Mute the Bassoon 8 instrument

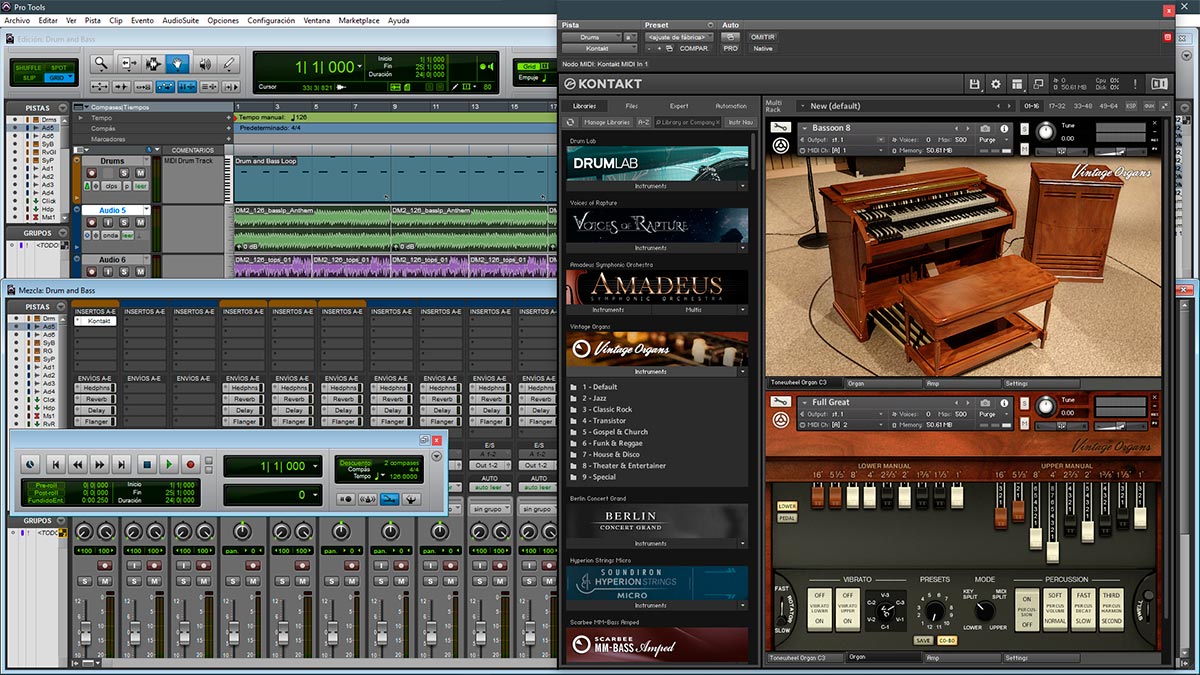point(1025,151)
